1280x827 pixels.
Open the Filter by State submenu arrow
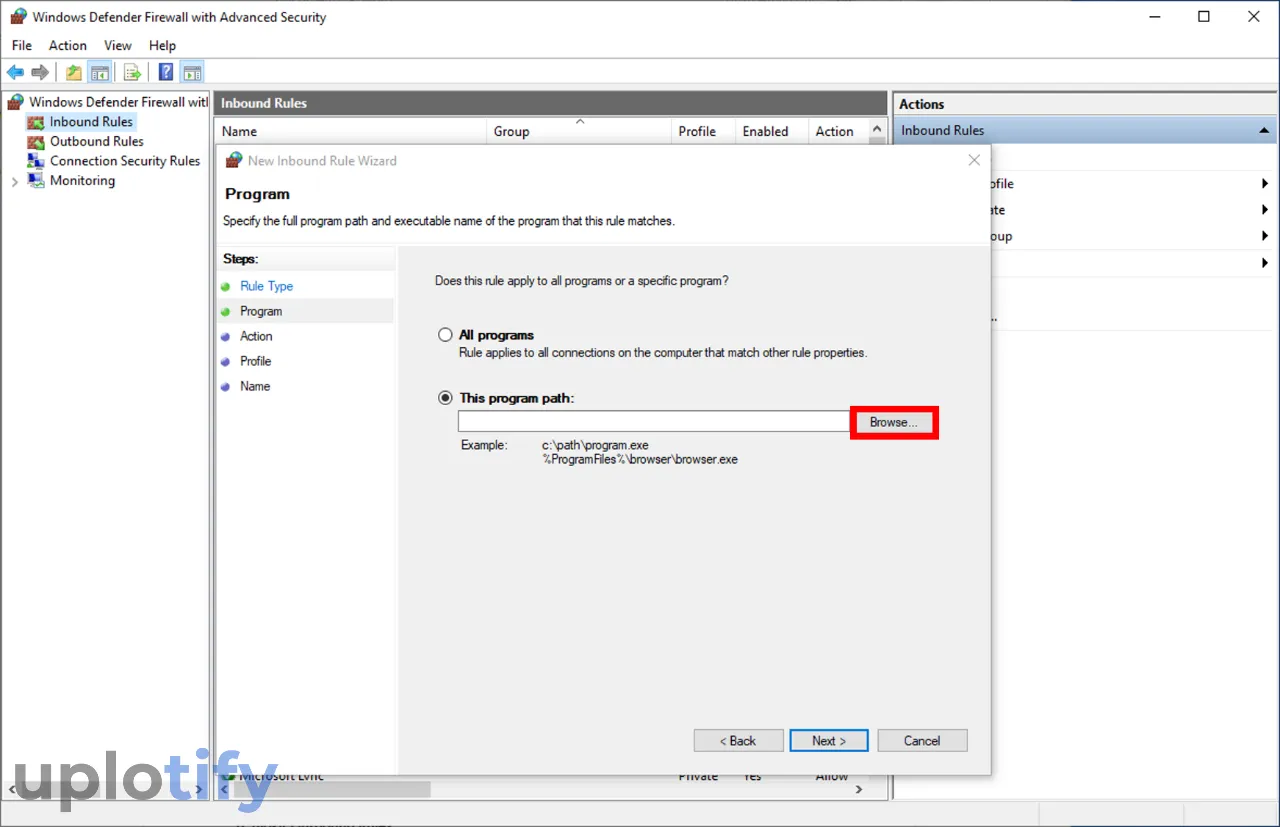coord(1265,210)
